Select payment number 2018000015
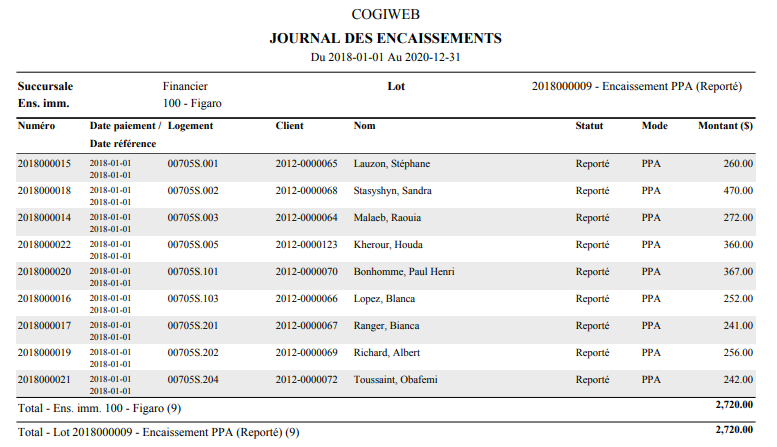This screenshot has width=777, height=447. [45, 163]
